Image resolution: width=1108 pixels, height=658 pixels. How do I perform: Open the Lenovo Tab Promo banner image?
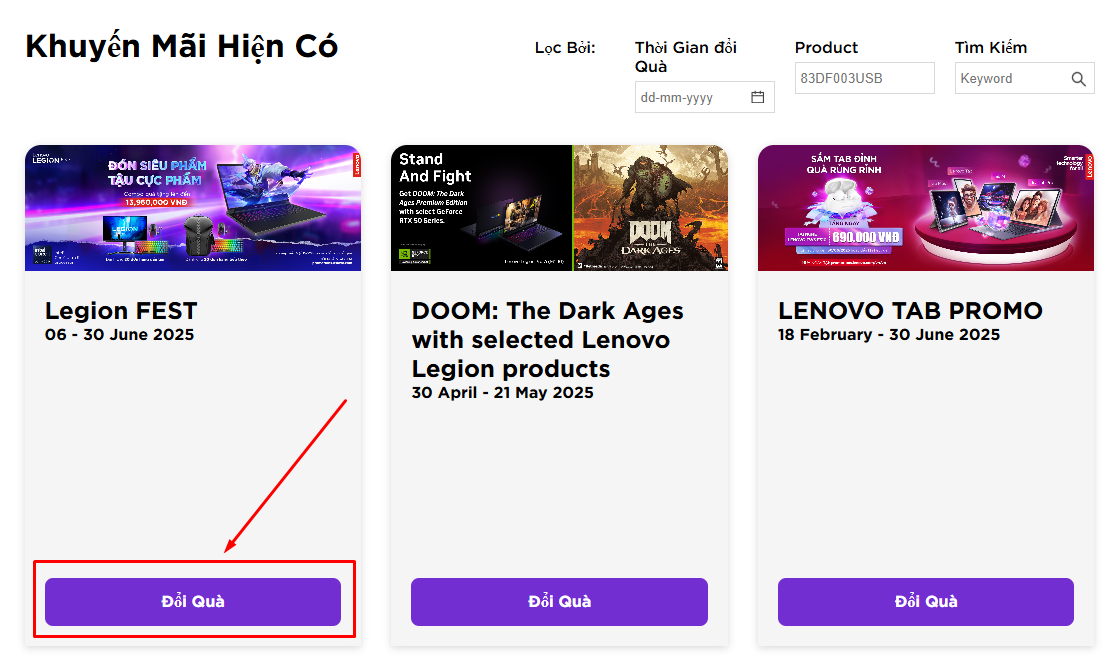925,208
